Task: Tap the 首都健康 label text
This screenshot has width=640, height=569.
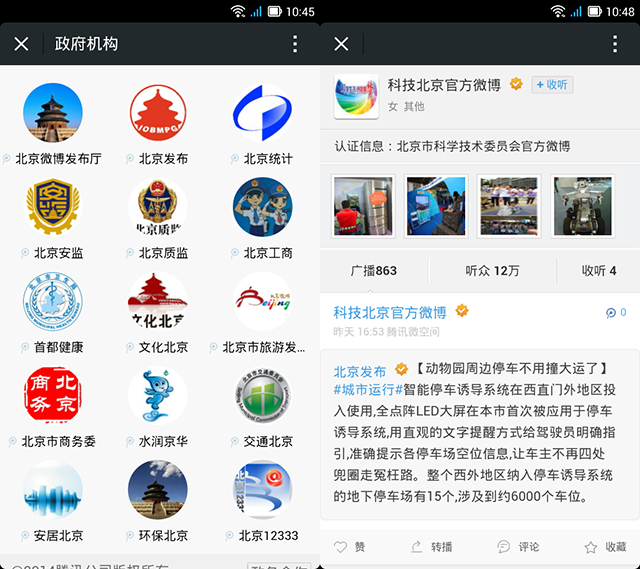Action: click(x=58, y=347)
